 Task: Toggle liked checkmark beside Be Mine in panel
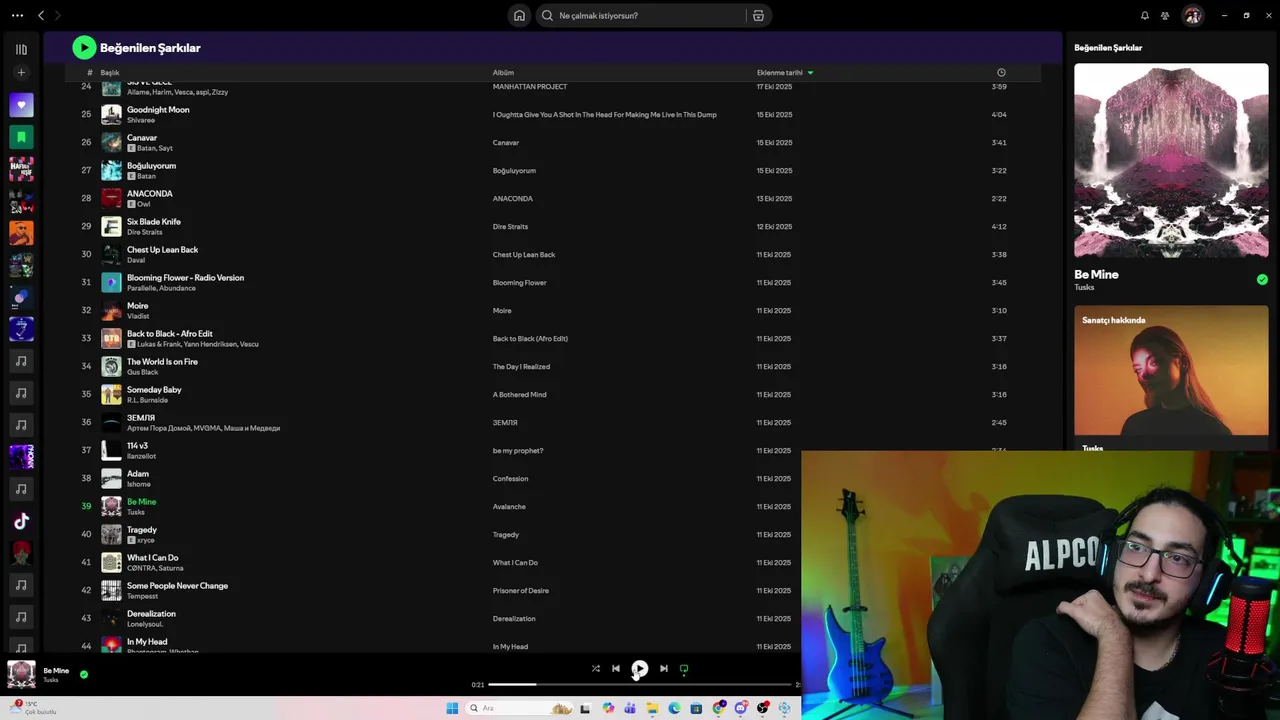(x=1262, y=279)
